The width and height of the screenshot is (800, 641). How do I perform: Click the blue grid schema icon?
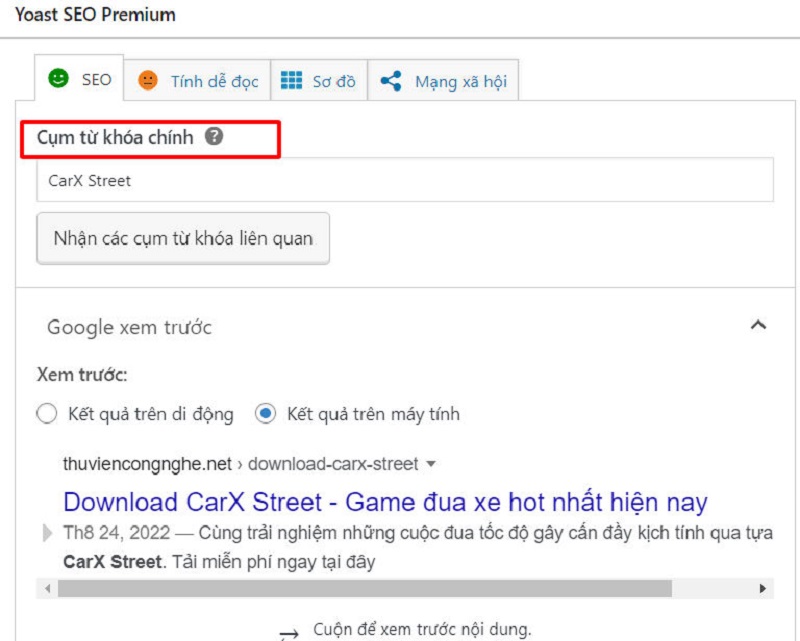291,80
